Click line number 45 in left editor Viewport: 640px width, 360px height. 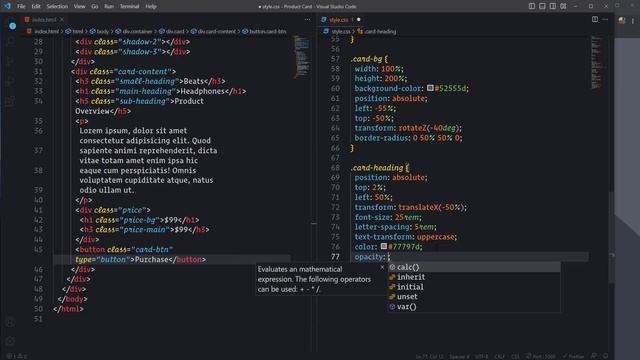point(38,249)
